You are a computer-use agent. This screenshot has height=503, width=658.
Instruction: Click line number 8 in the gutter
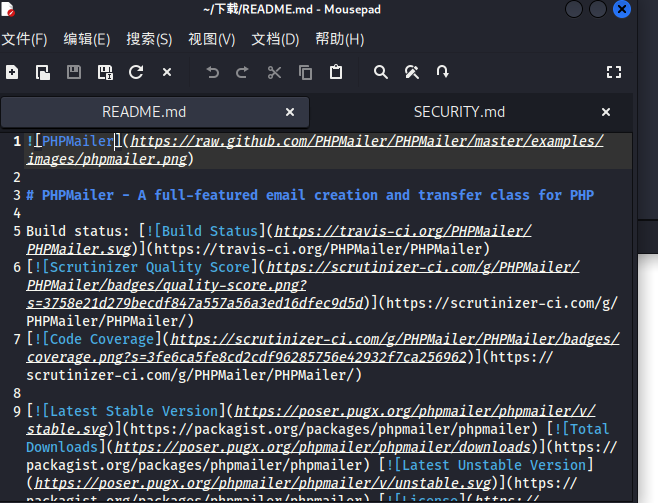click(x=17, y=394)
